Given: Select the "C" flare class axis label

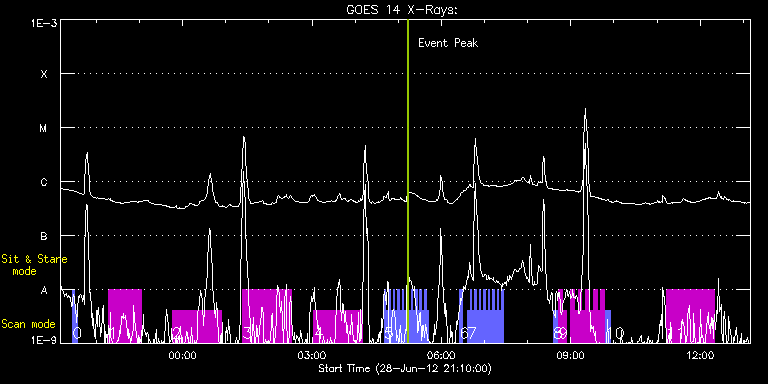Looking at the screenshot, I should 44,182.
